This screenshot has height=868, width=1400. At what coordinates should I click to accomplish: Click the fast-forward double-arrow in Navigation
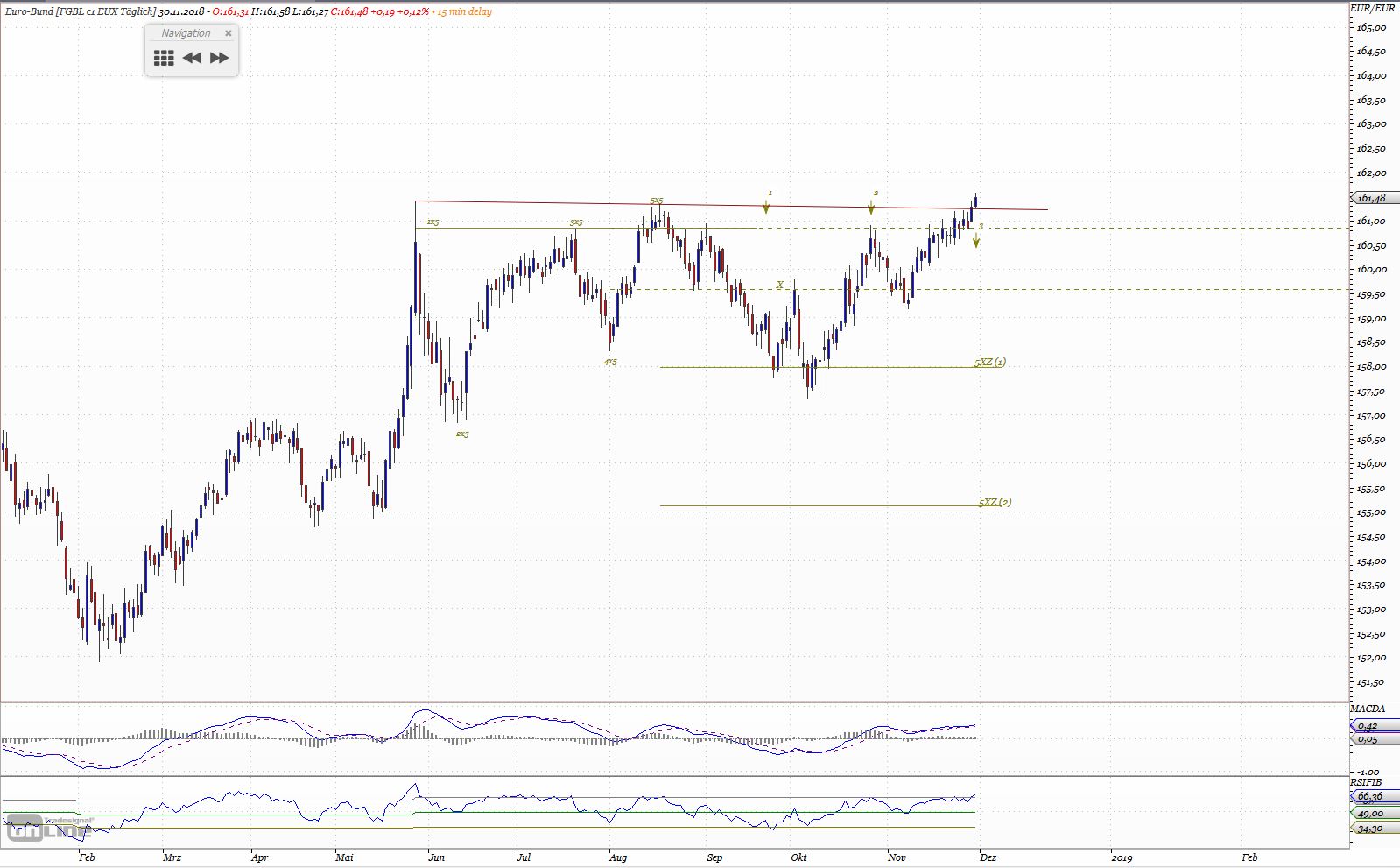220,58
